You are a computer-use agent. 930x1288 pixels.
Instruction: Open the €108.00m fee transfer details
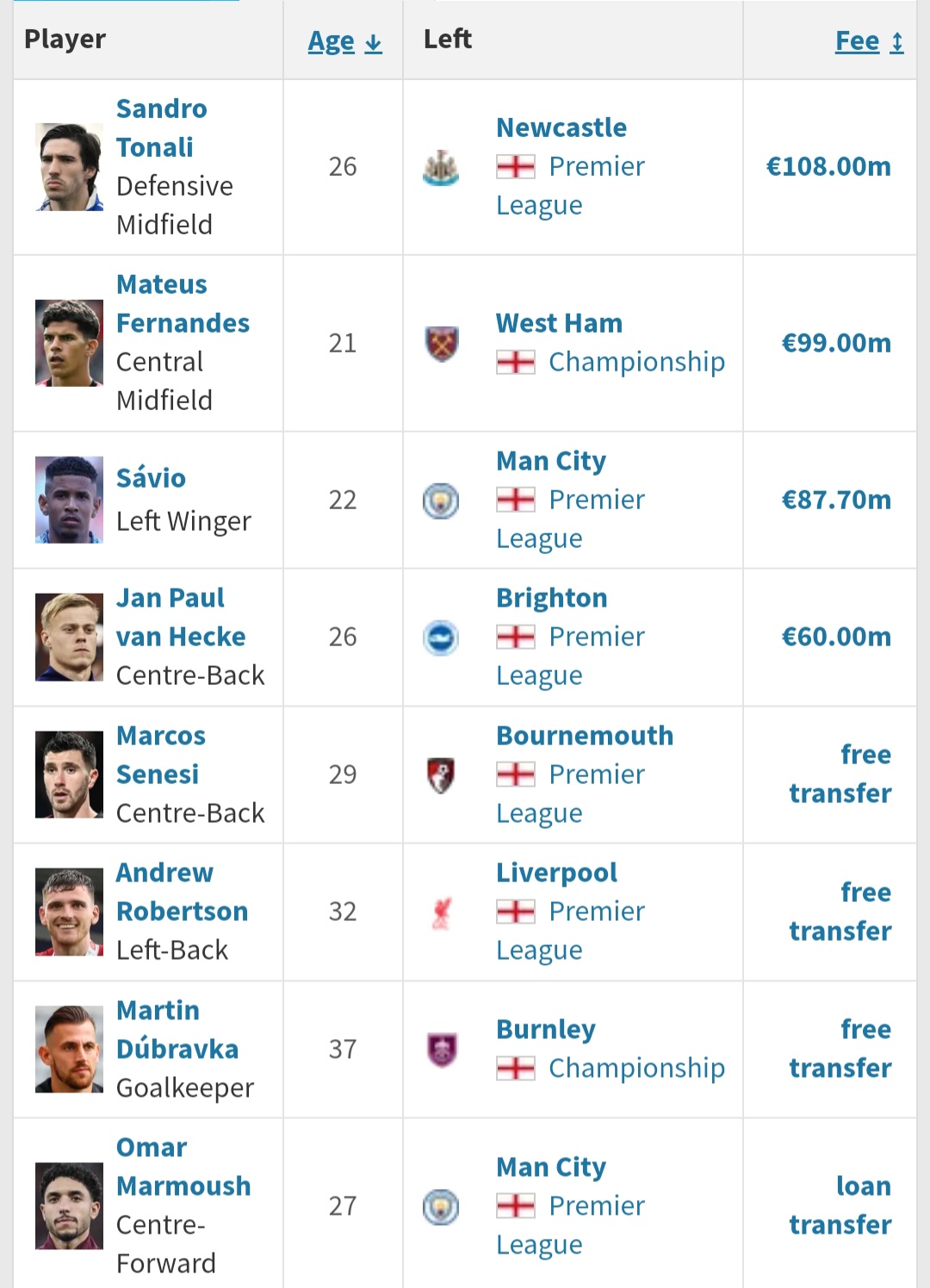tap(828, 166)
